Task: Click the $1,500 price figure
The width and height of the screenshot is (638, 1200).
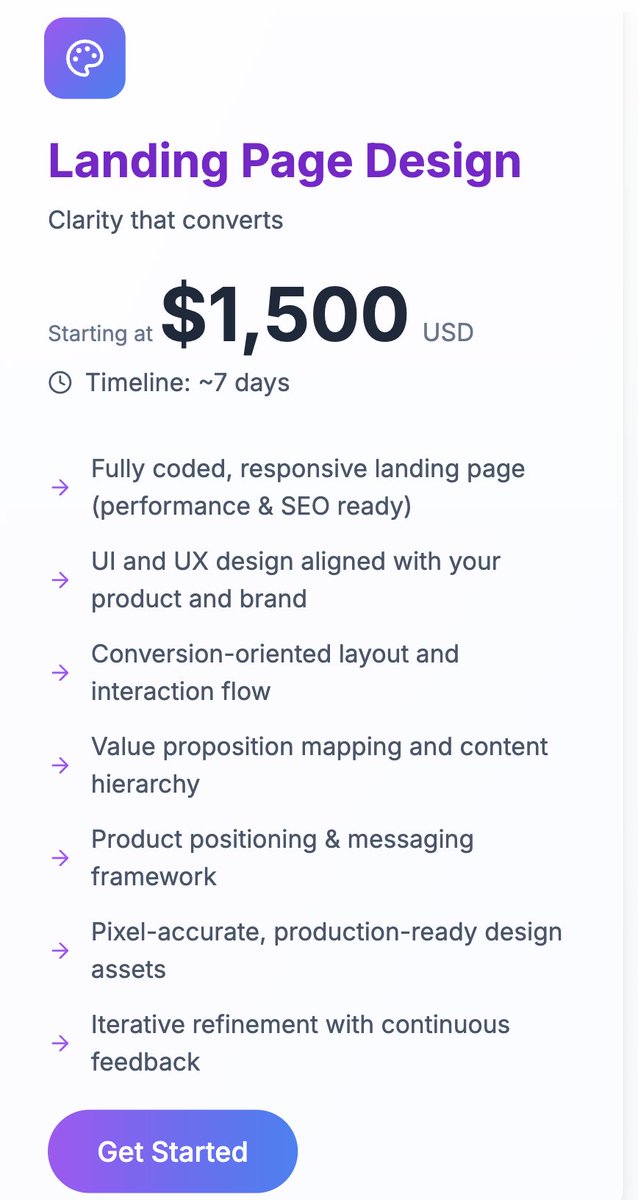Action: [x=285, y=317]
